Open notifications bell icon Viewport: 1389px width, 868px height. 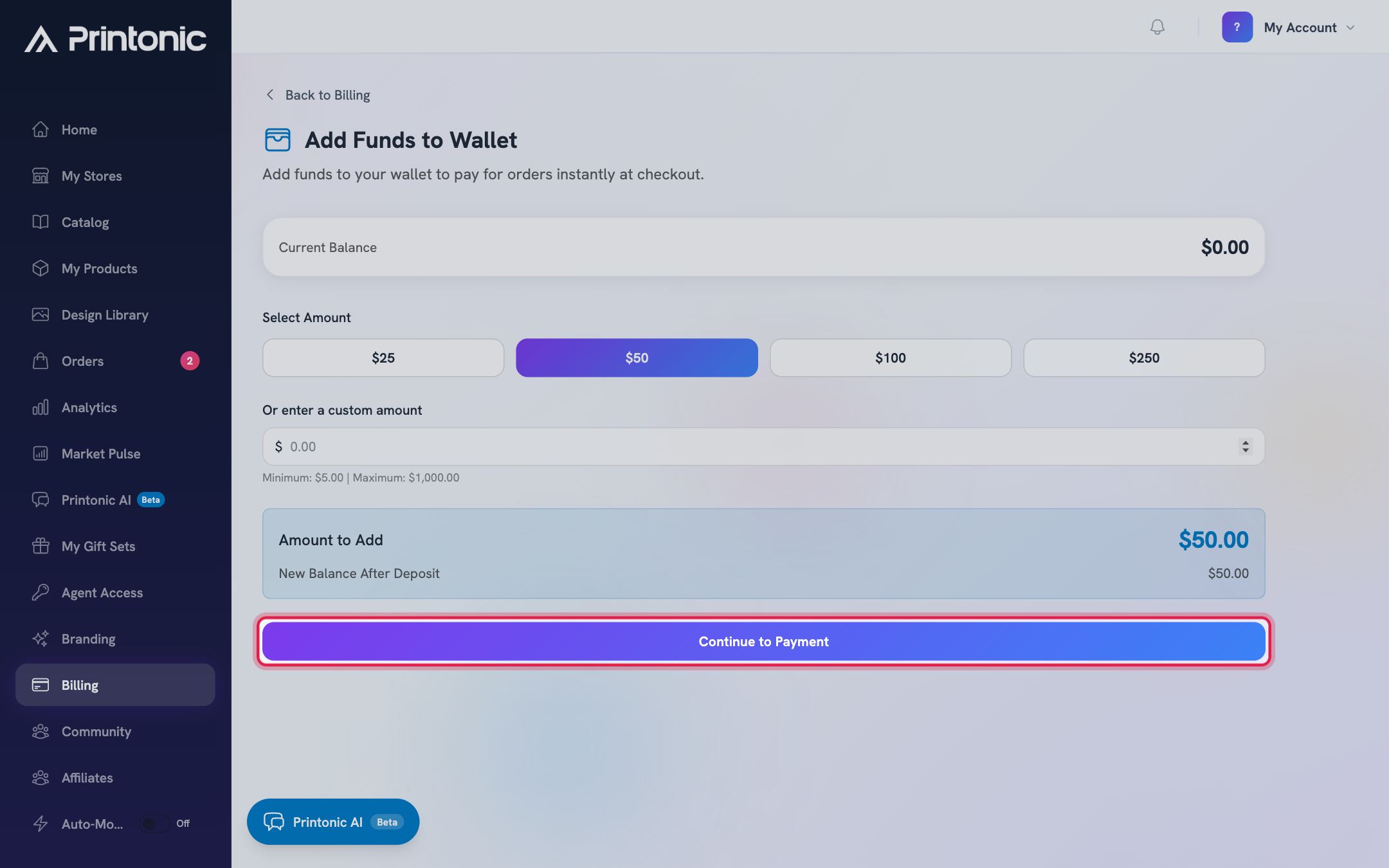[1157, 27]
